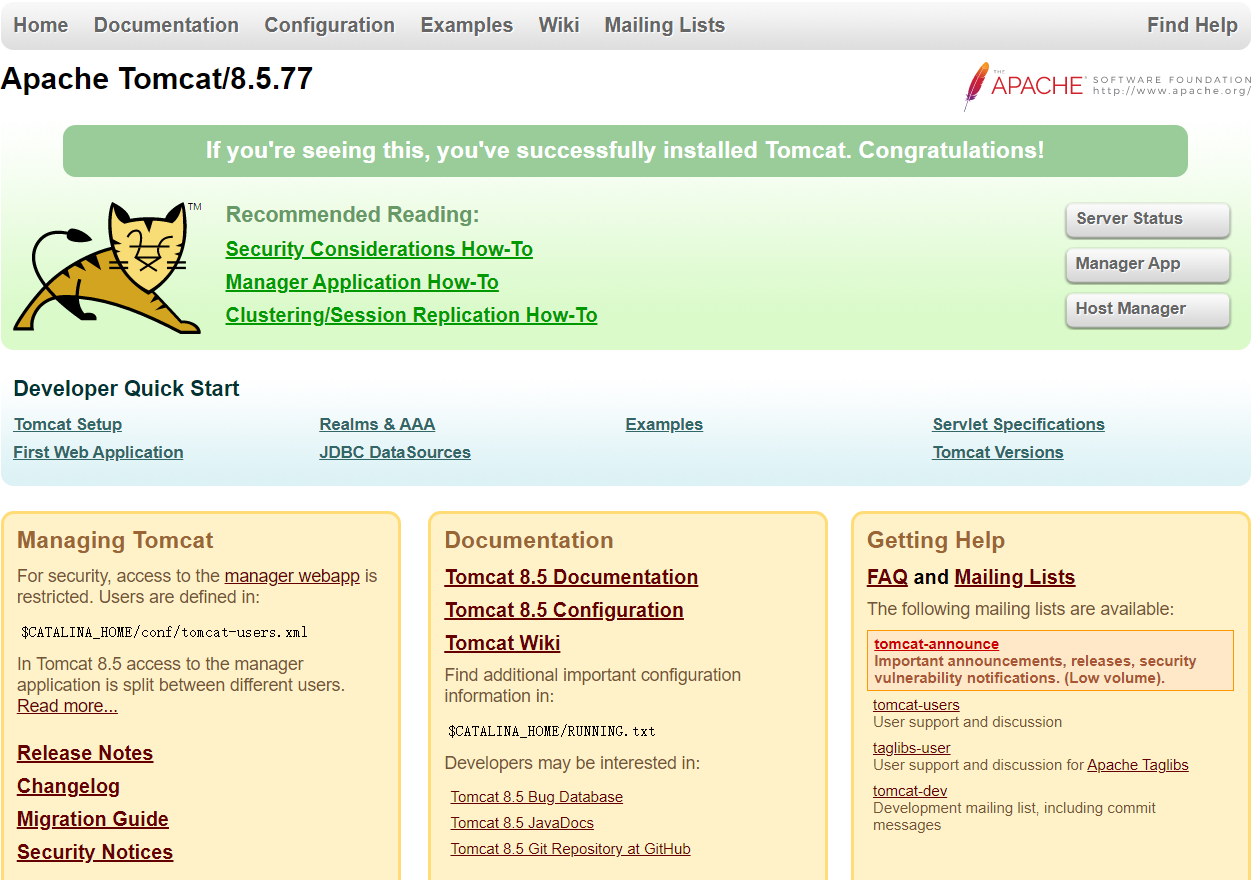The height and width of the screenshot is (880, 1251).
Task: Click the Tomcat cat logo image
Action: (x=107, y=267)
